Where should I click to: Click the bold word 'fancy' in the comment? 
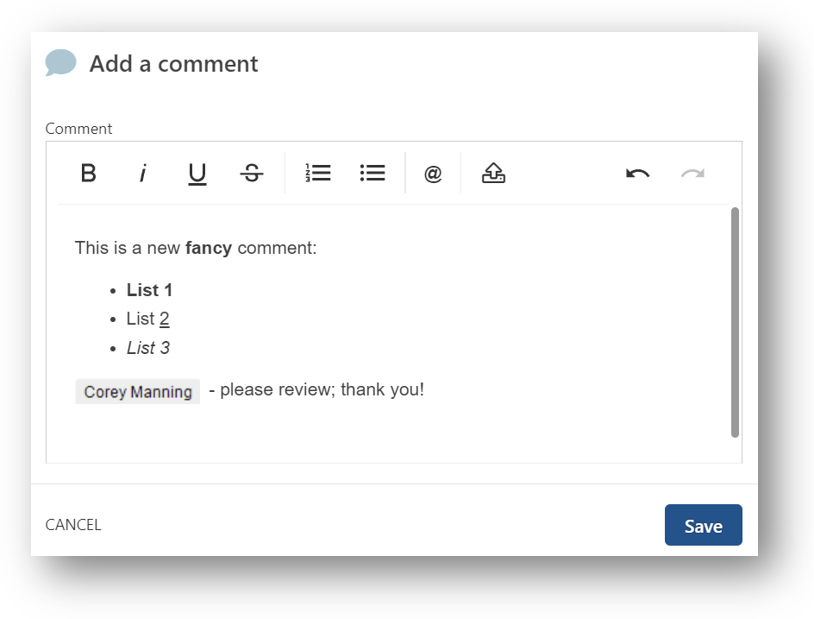(208, 248)
